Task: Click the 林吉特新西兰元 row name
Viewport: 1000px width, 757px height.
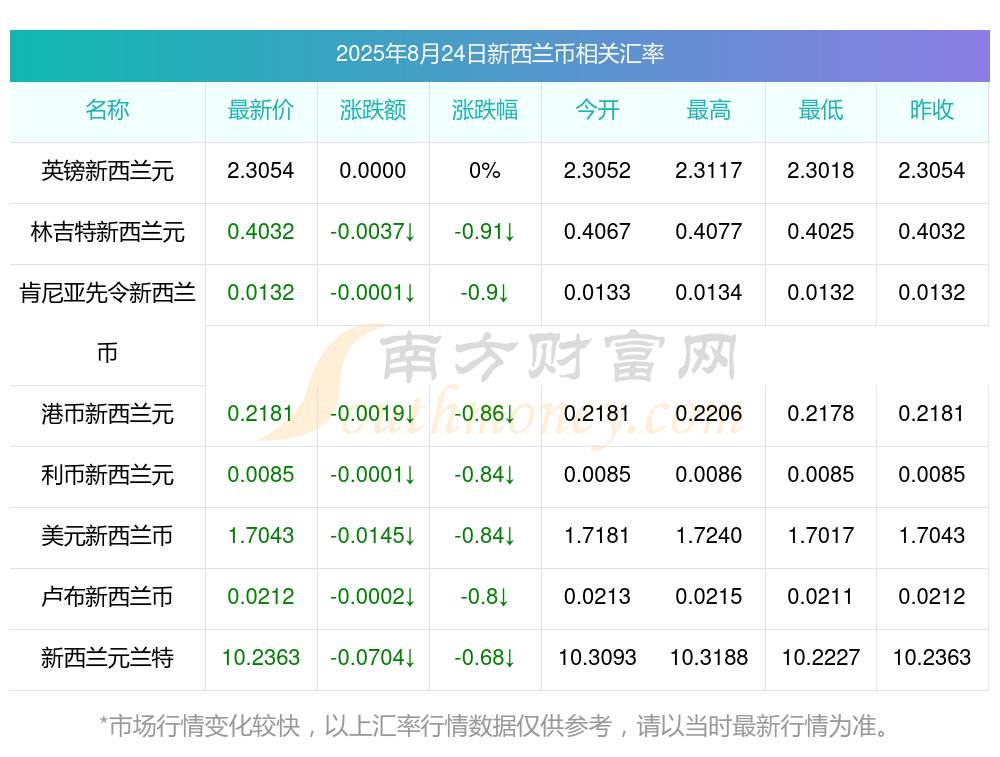Action: coord(107,232)
